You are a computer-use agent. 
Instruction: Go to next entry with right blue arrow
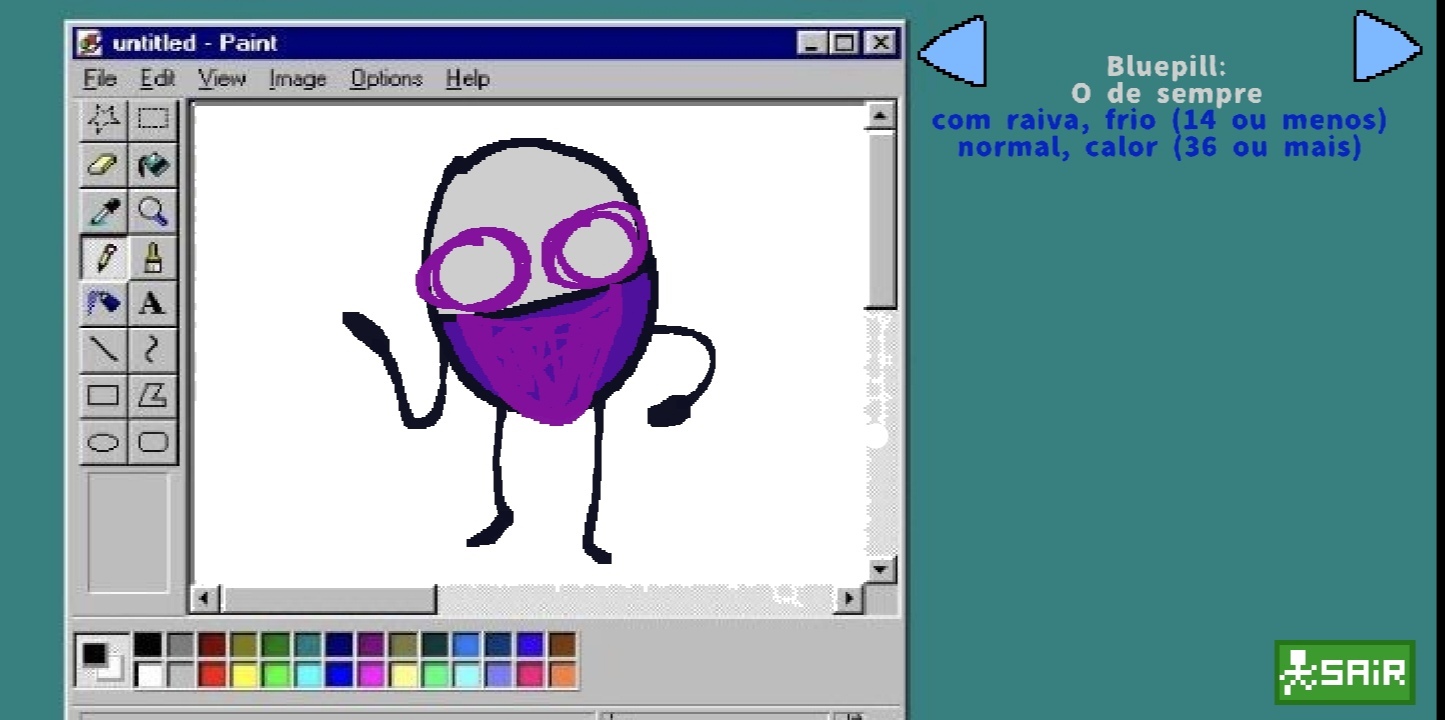[x=1388, y=46]
